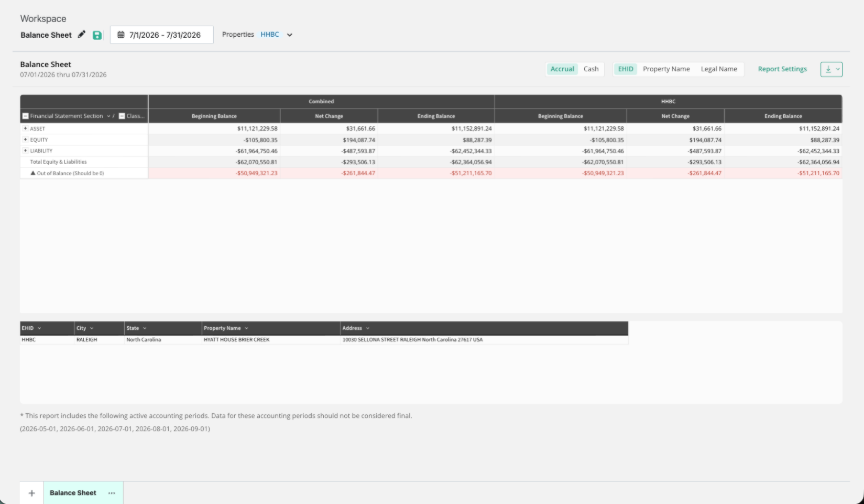Click HHBC Net Change column header
This screenshot has width=864, height=504.
676,116
